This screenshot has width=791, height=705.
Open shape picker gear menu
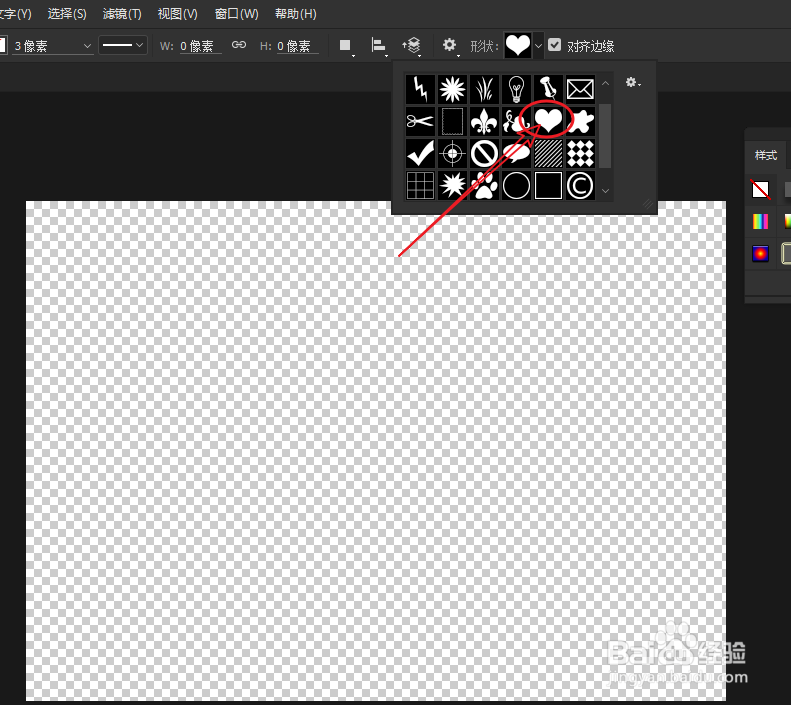pyautogui.click(x=633, y=82)
